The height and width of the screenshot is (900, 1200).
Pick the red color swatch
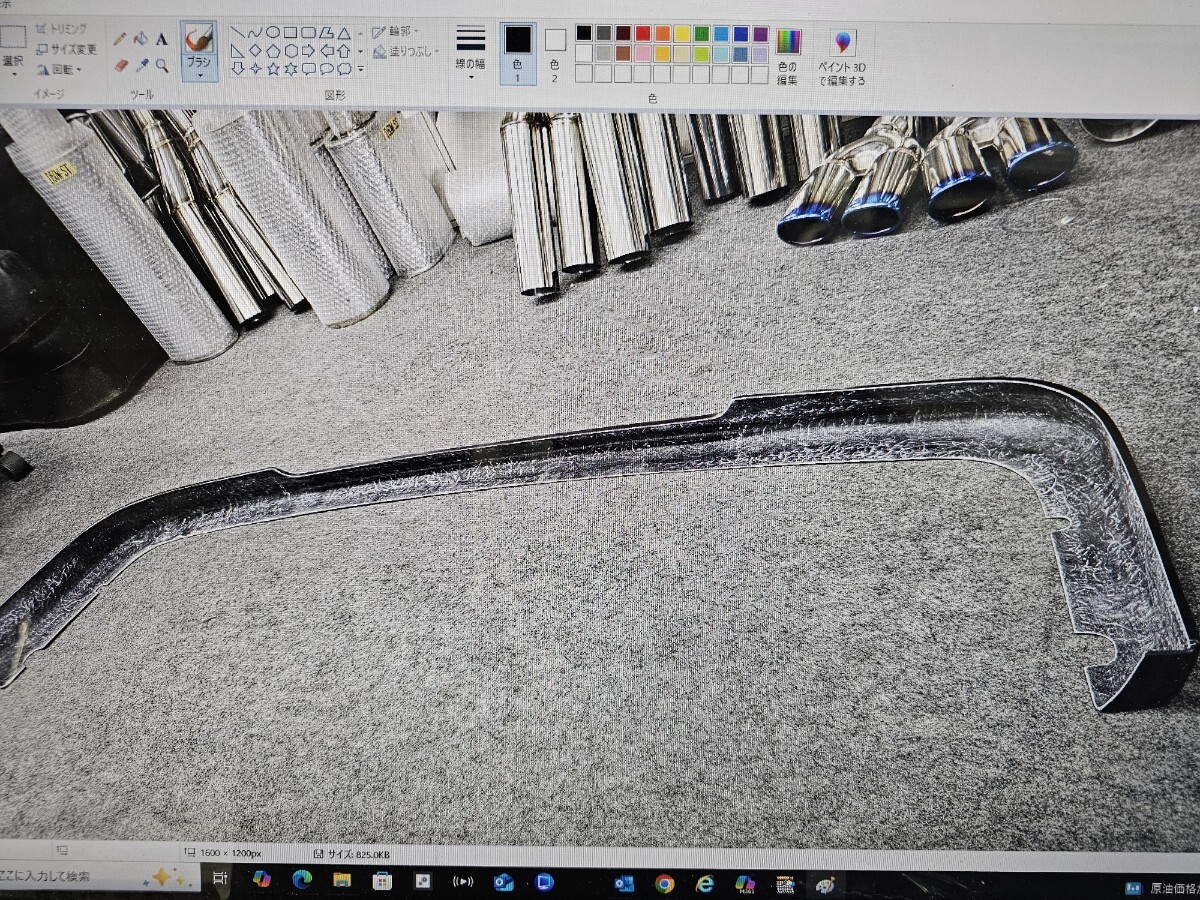[643, 34]
